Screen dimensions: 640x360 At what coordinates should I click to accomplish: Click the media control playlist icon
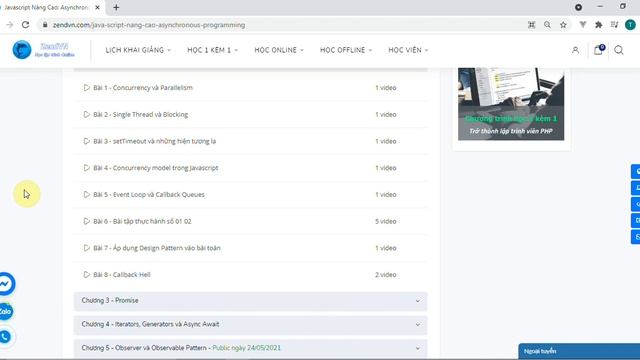coord(614,25)
